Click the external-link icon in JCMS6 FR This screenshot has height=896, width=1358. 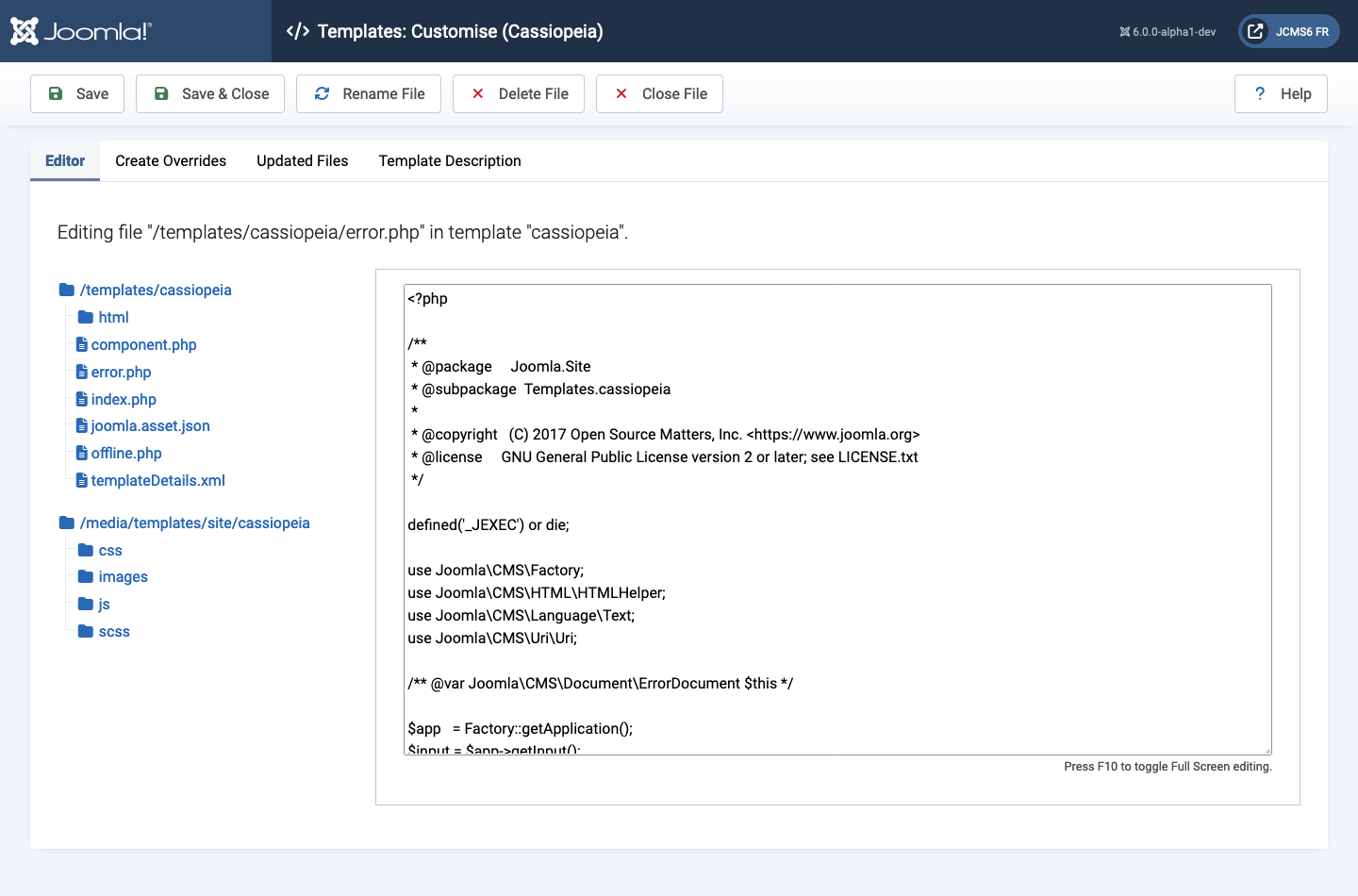click(x=1255, y=31)
